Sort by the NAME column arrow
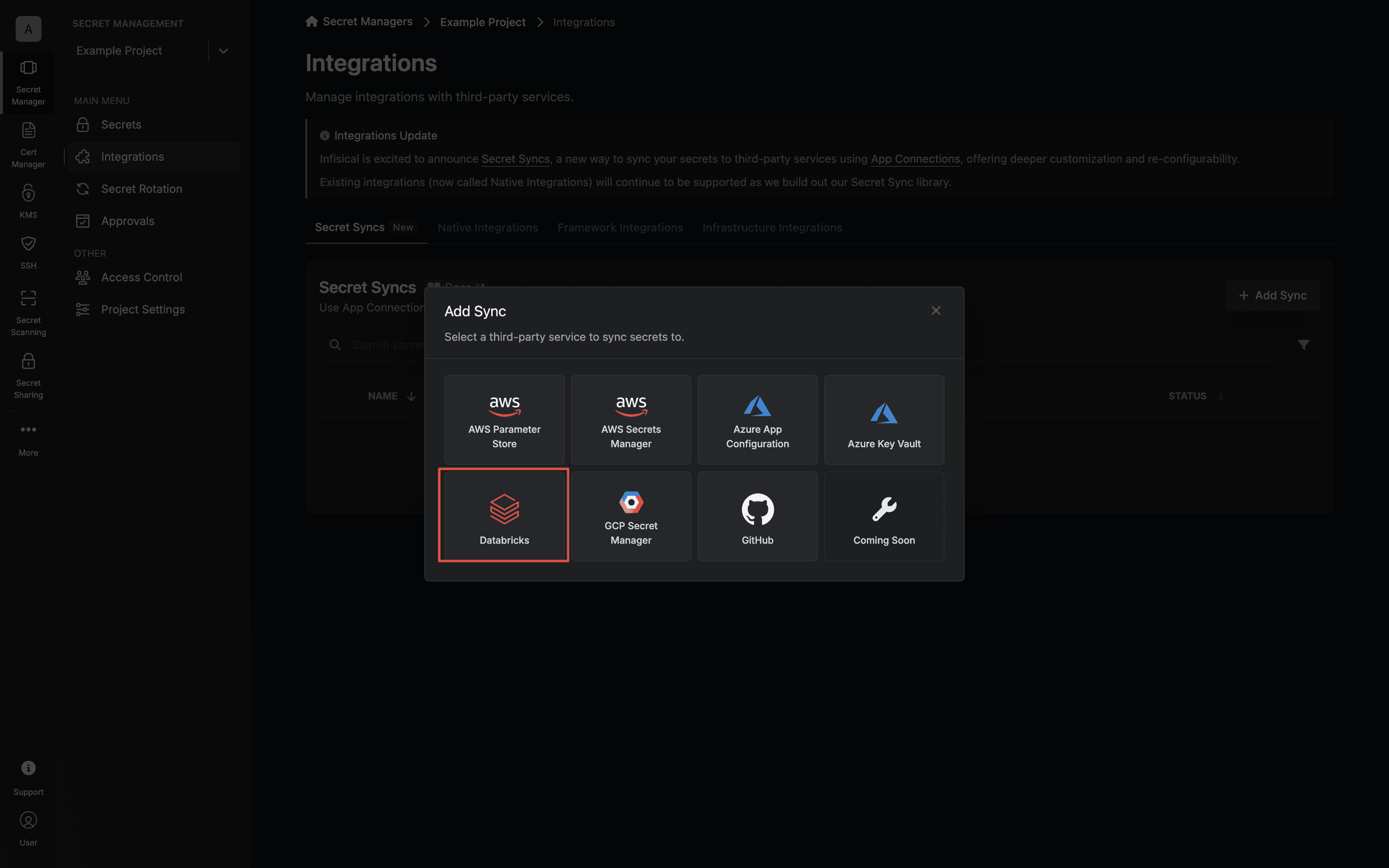The width and height of the screenshot is (1389, 868). coord(411,396)
